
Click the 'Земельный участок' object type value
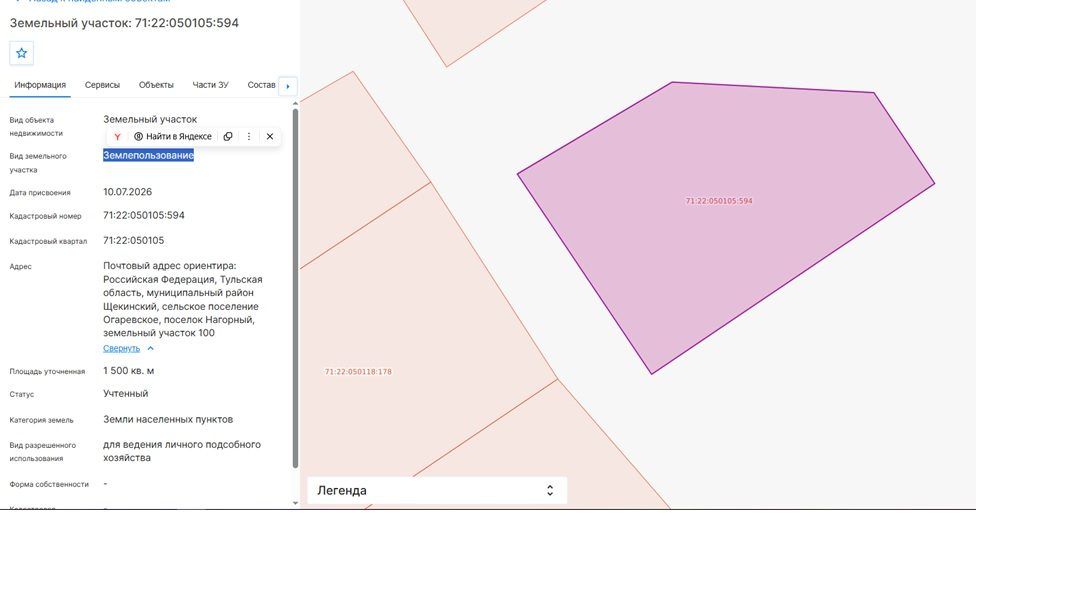pyautogui.click(x=150, y=119)
